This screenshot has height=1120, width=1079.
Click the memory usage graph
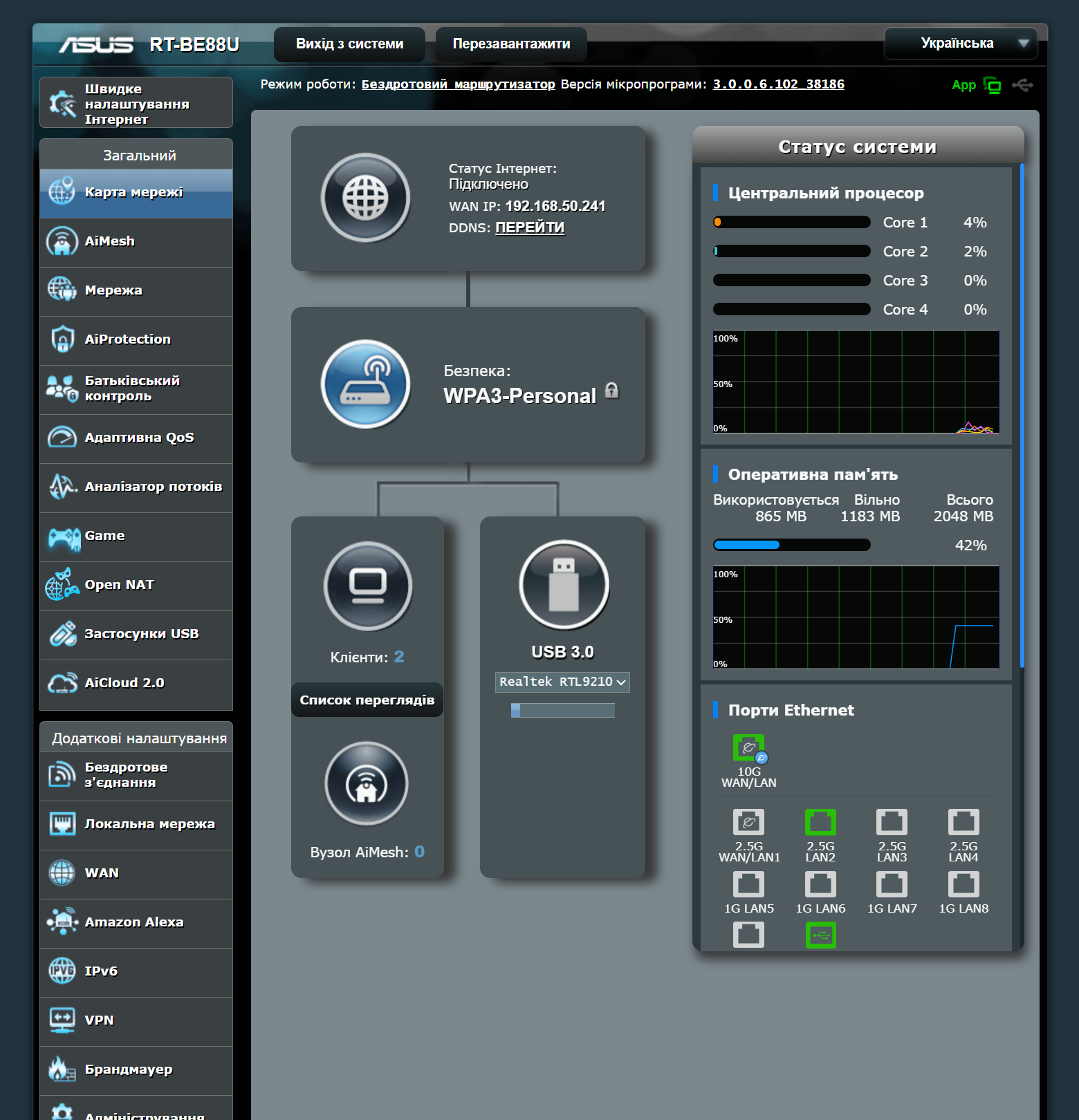click(x=856, y=617)
